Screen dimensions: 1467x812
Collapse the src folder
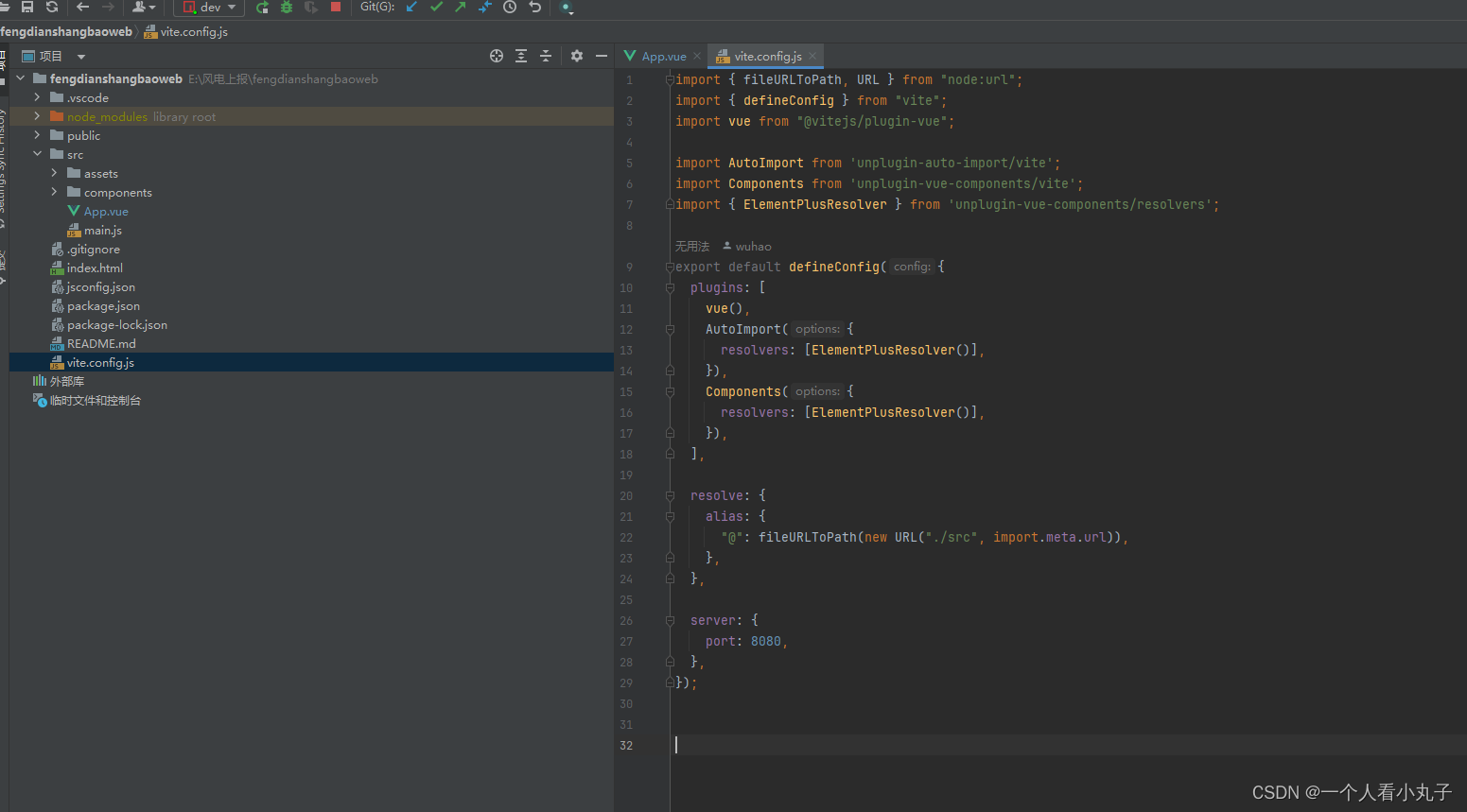[37, 154]
